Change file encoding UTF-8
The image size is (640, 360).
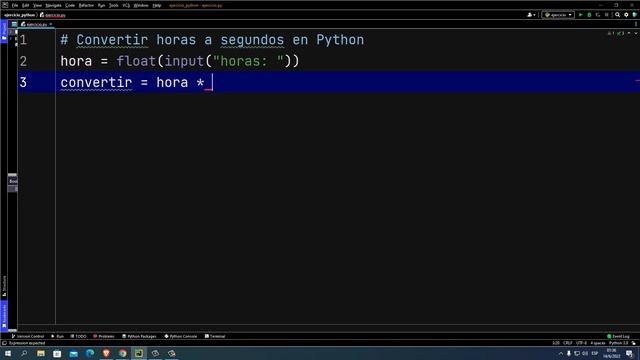[x=581, y=343]
